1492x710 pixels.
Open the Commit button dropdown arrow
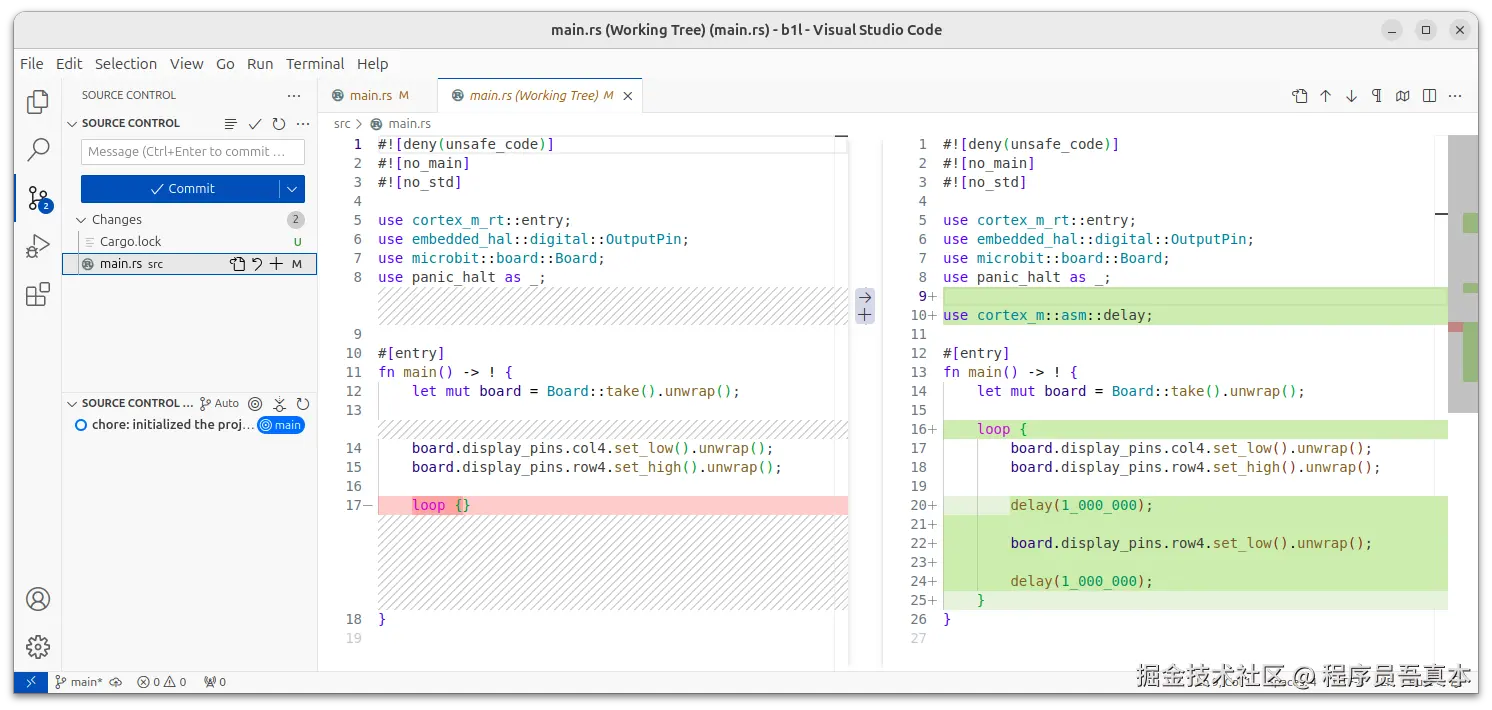(x=292, y=189)
